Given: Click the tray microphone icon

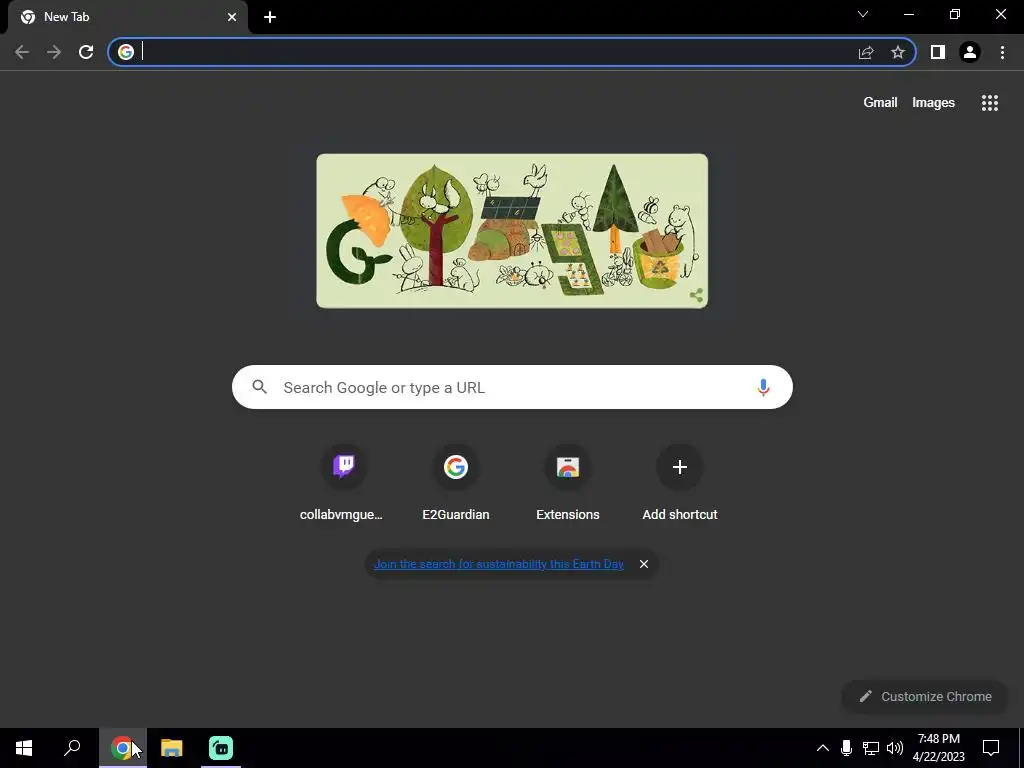Looking at the screenshot, I should (x=846, y=748).
